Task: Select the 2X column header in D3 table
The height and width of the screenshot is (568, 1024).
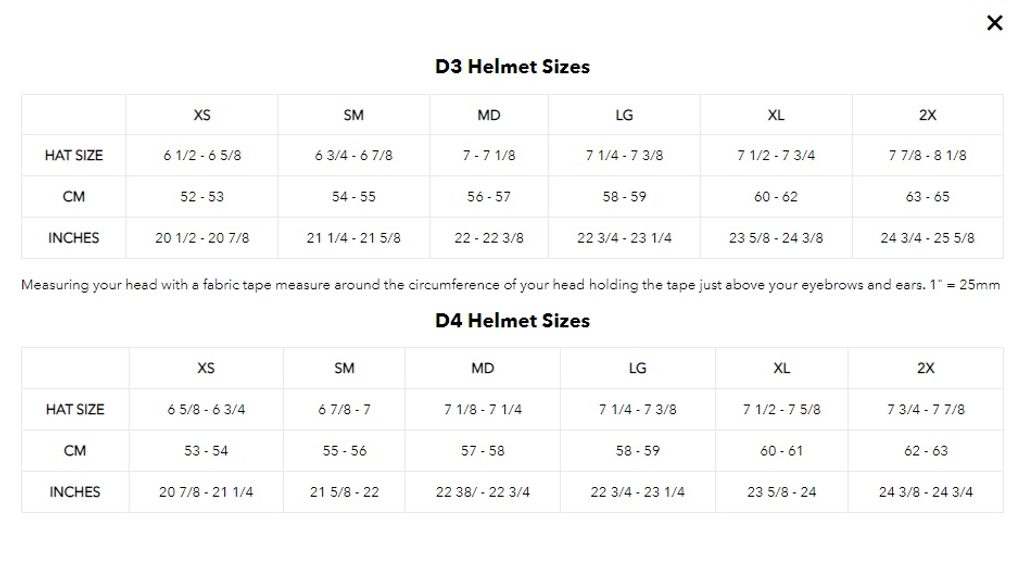Action: pyautogui.click(x=927, y=115)
